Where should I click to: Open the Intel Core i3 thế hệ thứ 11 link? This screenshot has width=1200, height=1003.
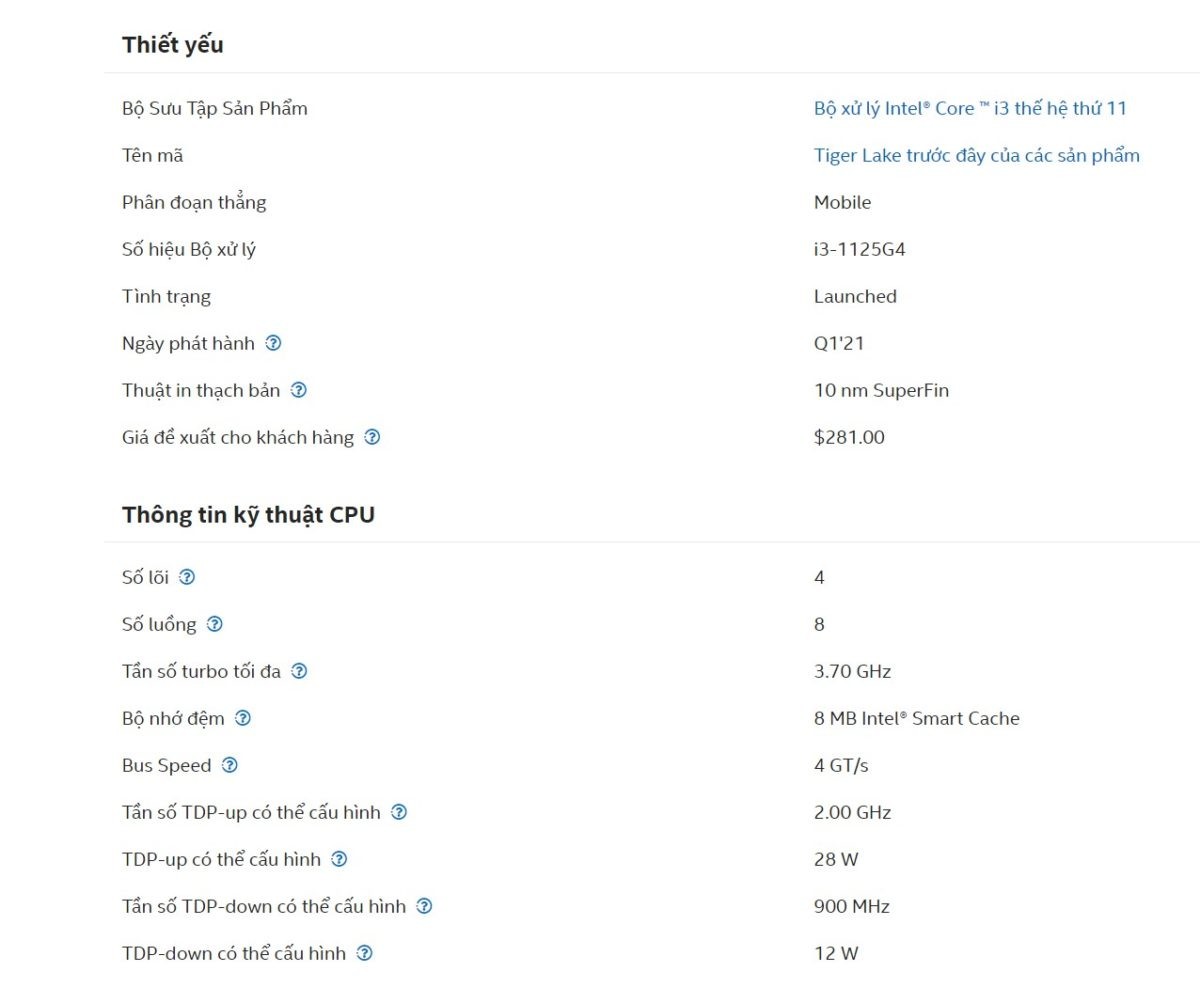pos(970,108)
